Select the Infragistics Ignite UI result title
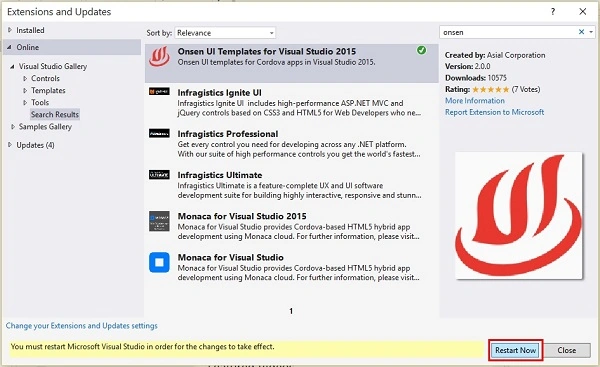This screenshot has width=600, height=367. click(x=219, y=93)
